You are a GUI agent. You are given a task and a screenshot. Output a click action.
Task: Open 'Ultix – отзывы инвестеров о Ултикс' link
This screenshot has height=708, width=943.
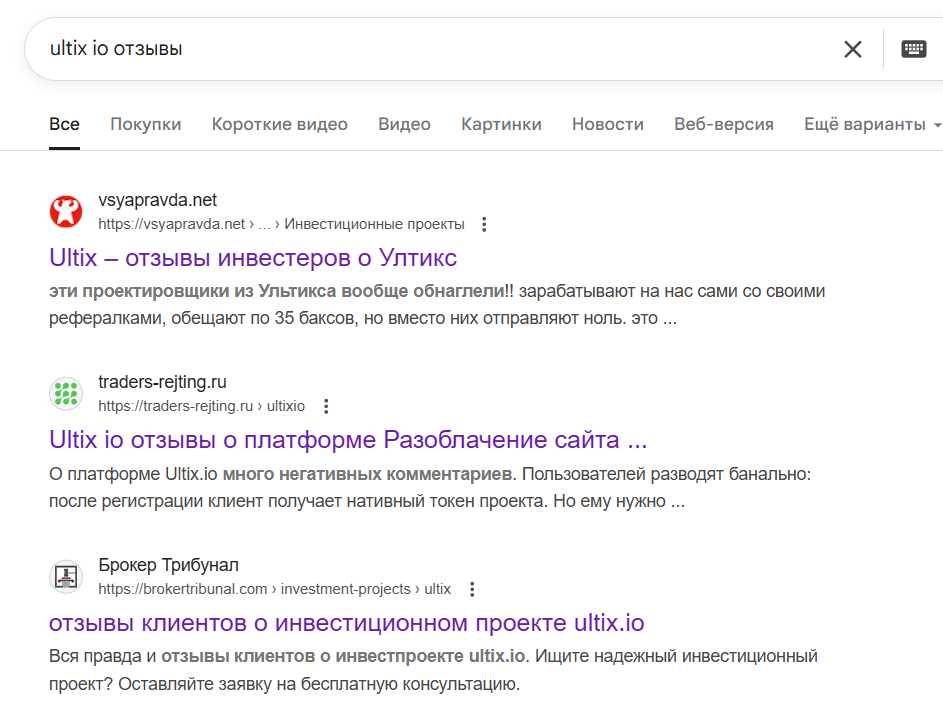click(x=253, y=258)
